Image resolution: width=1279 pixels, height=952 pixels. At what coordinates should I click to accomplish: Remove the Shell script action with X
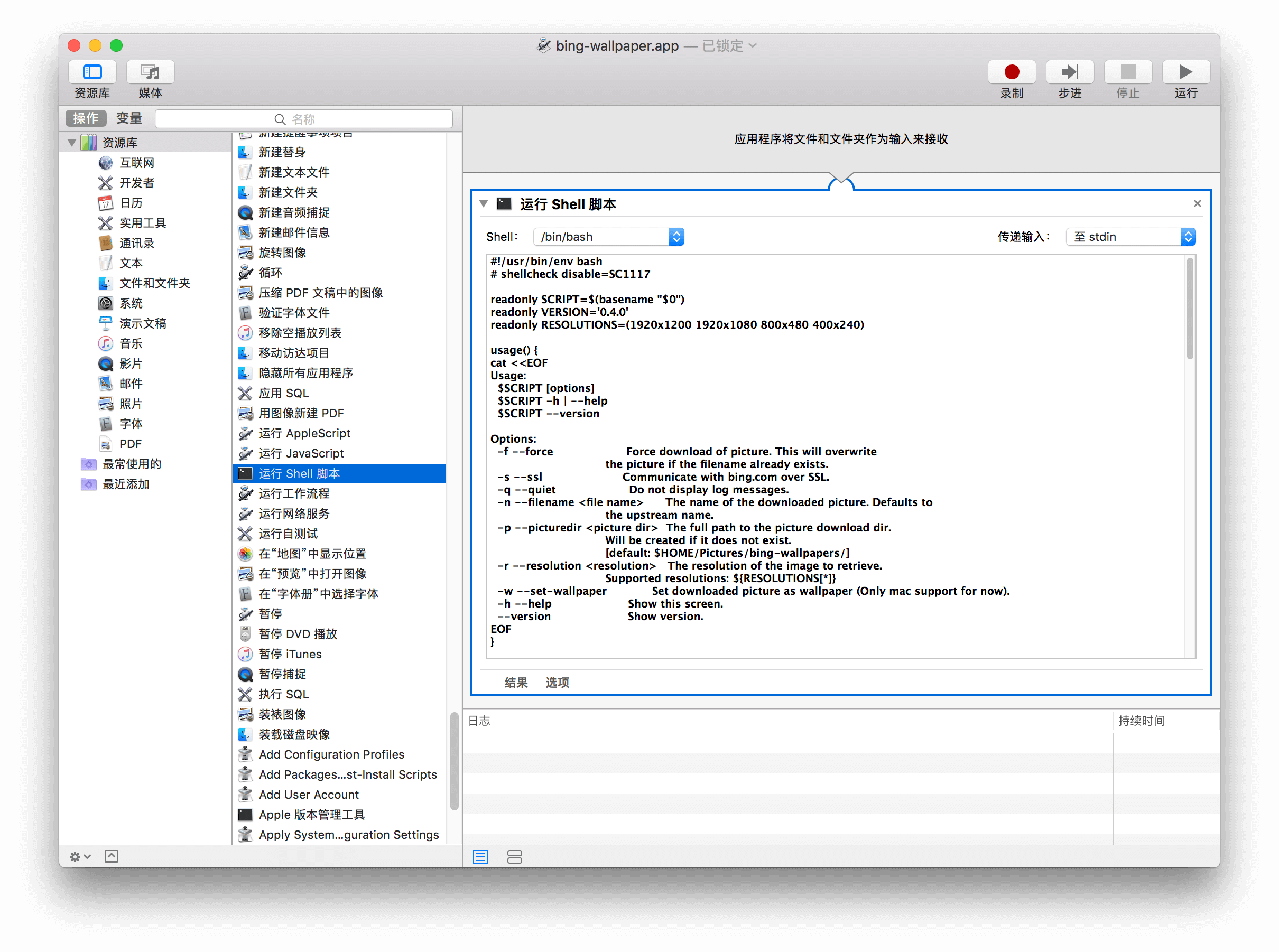[1198, 203]
